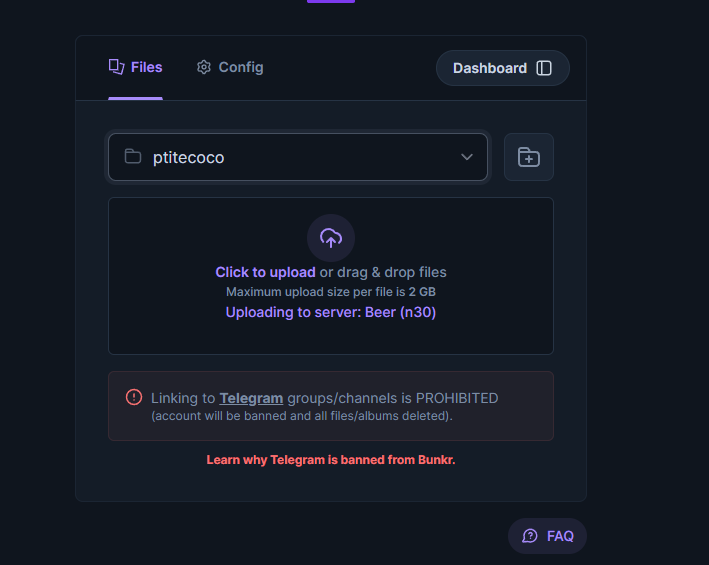Click inside the drag & drop upload area

click(x=331, y=276)
